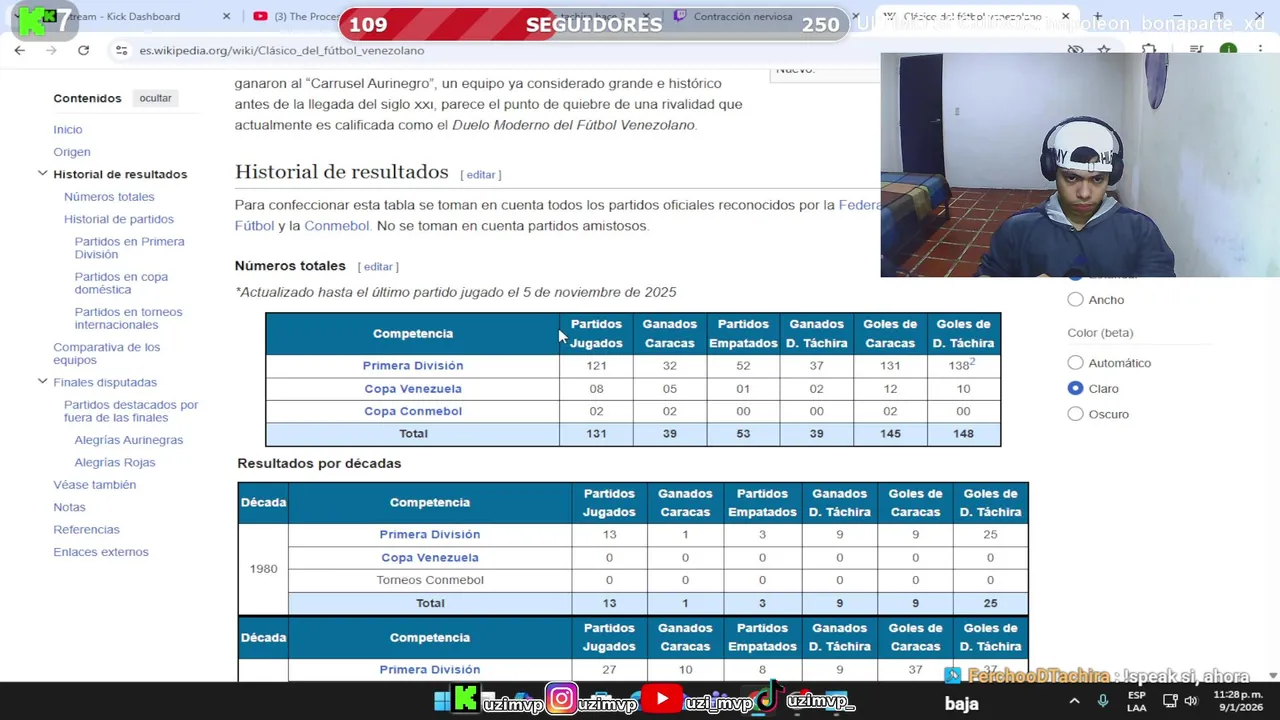
Task: Select the Automático color option
Action: click(x=1075, y=363)
